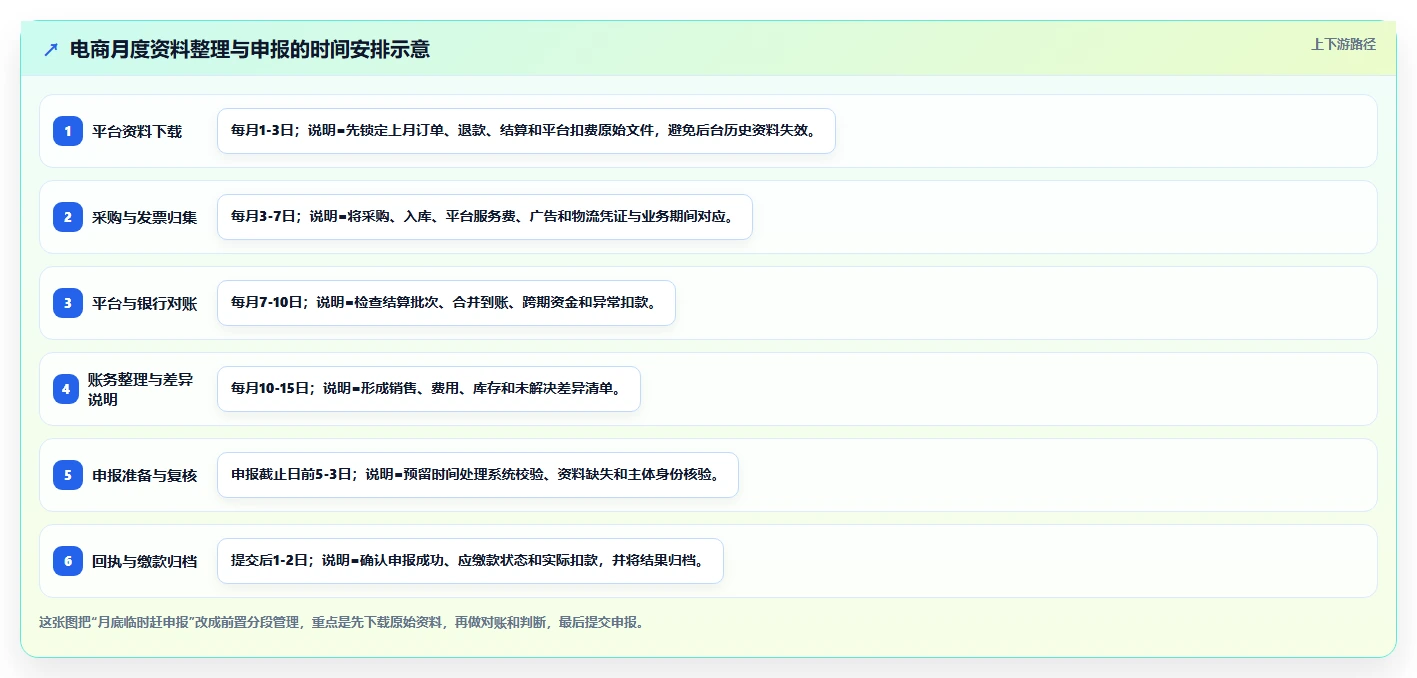Select the 申报准备与复核 step label
This screenshot has height=678, width=1417.
tap(145, 475)
